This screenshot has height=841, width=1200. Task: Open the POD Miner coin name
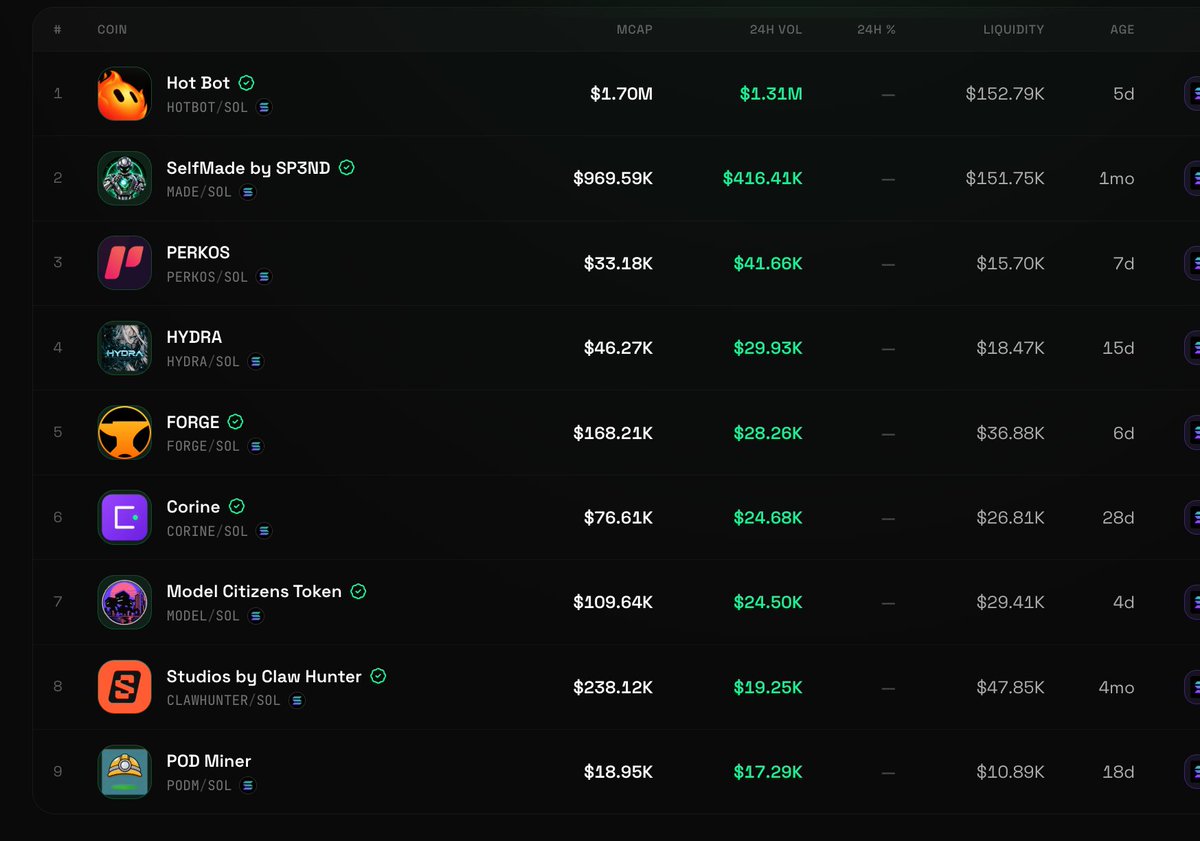209,761
